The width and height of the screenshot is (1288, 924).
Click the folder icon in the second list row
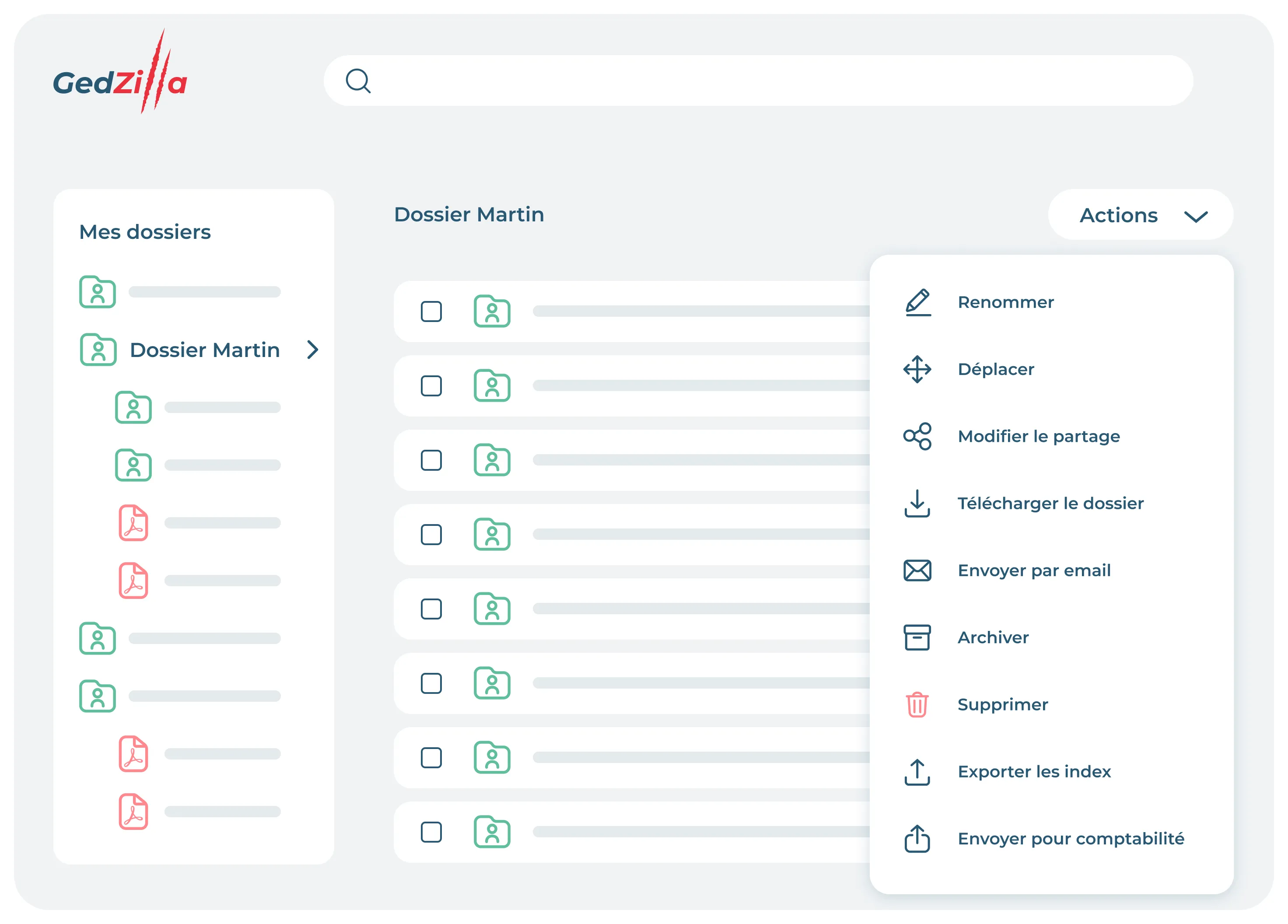click(492, 385)
